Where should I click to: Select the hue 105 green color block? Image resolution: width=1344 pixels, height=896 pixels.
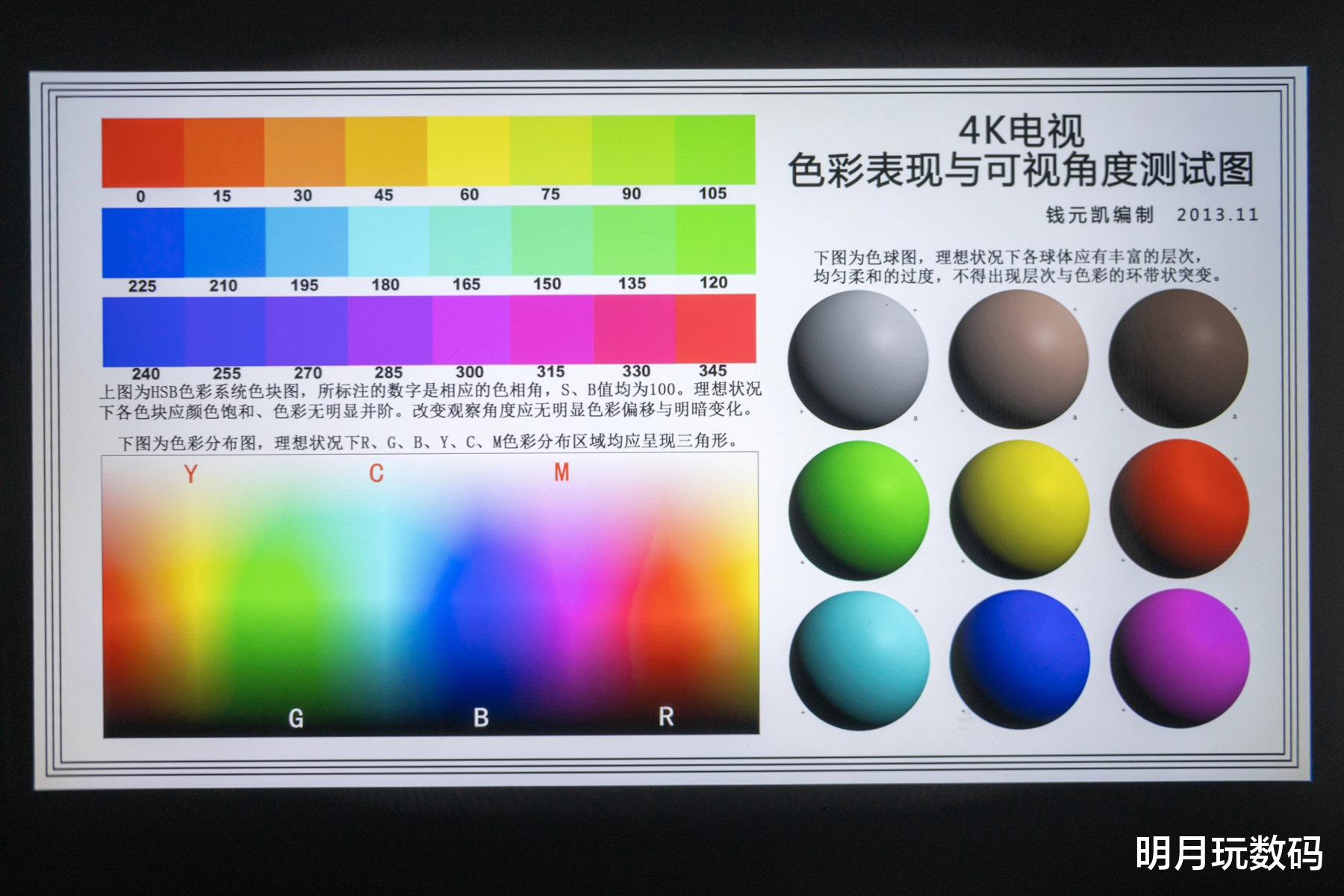pyautogui.click(x=713, y=149)
